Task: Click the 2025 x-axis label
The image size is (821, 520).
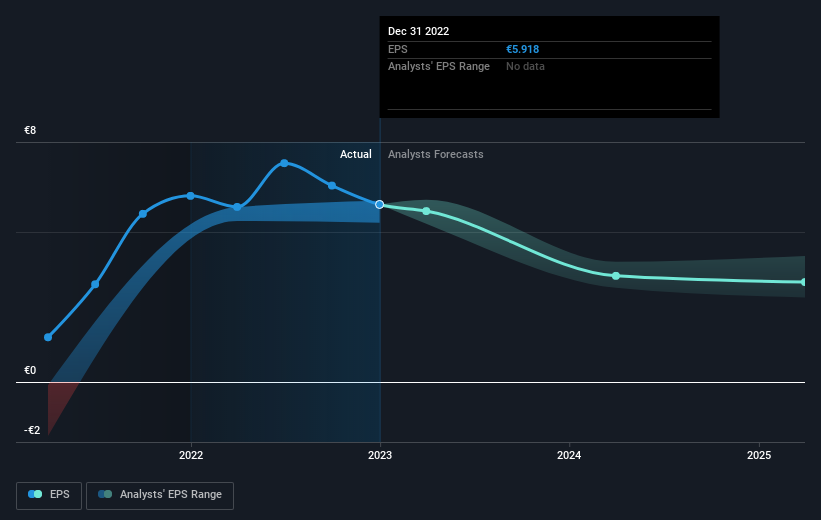Action: (x=759, y=455)
